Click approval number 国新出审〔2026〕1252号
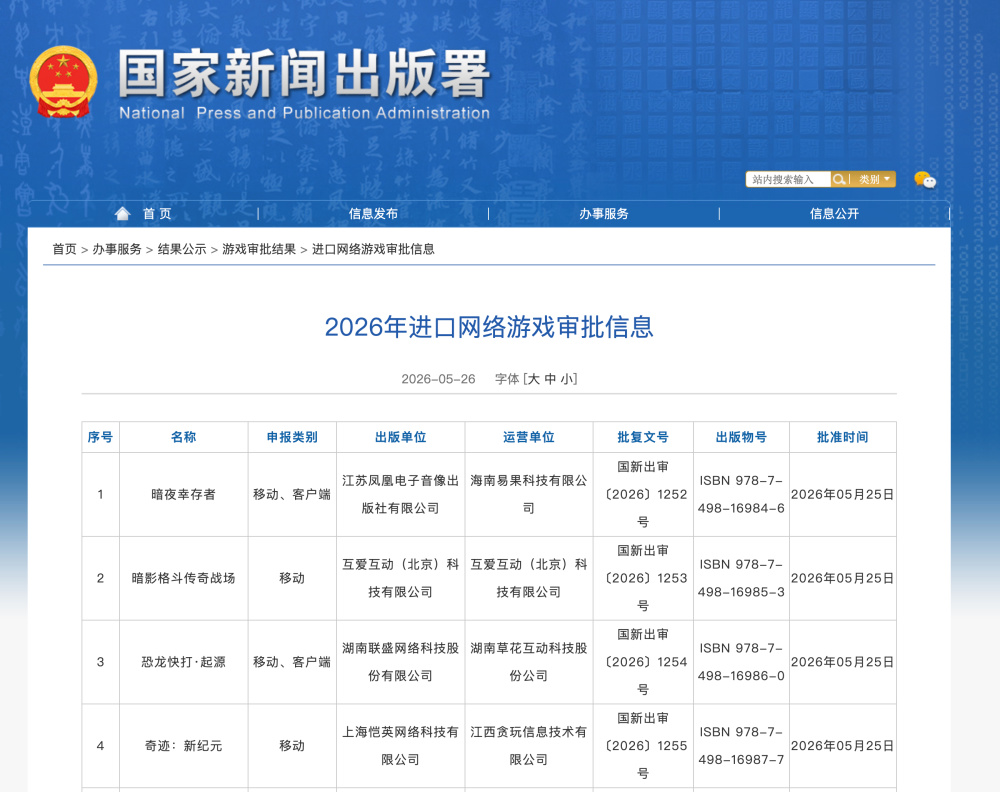 (643, 494)
